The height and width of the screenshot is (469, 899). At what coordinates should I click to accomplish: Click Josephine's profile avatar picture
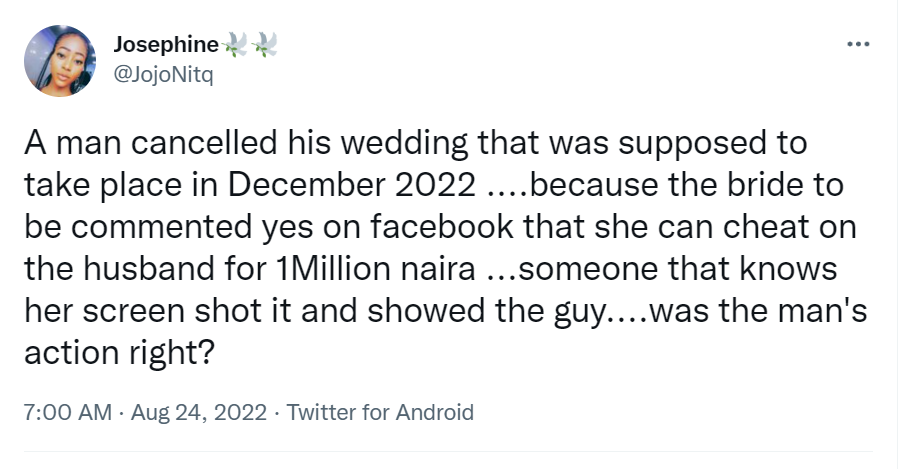pos(60,60)
